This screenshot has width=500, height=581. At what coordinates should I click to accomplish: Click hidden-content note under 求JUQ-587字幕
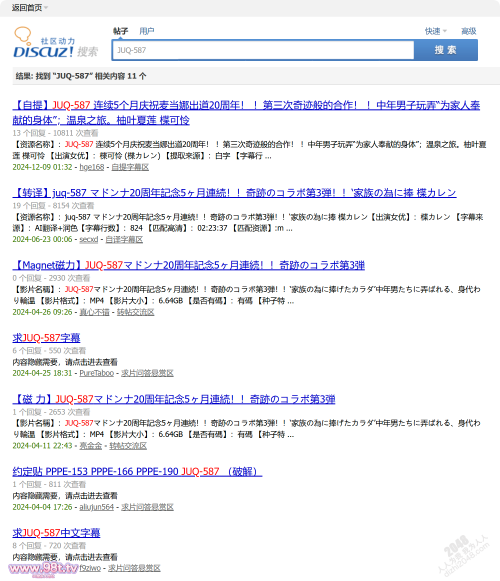[65, 362]
